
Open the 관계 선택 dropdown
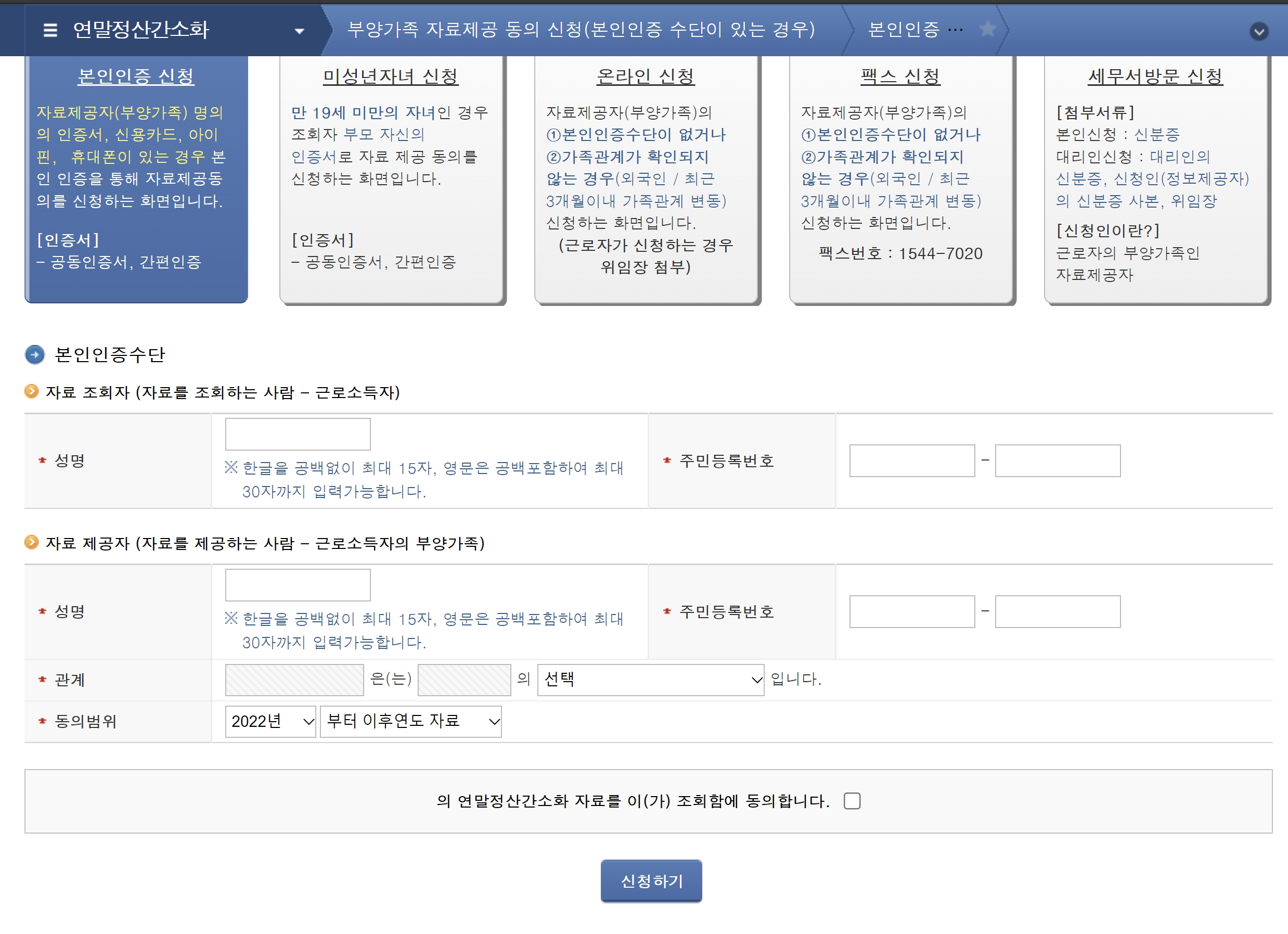click(x=650, y=680)
